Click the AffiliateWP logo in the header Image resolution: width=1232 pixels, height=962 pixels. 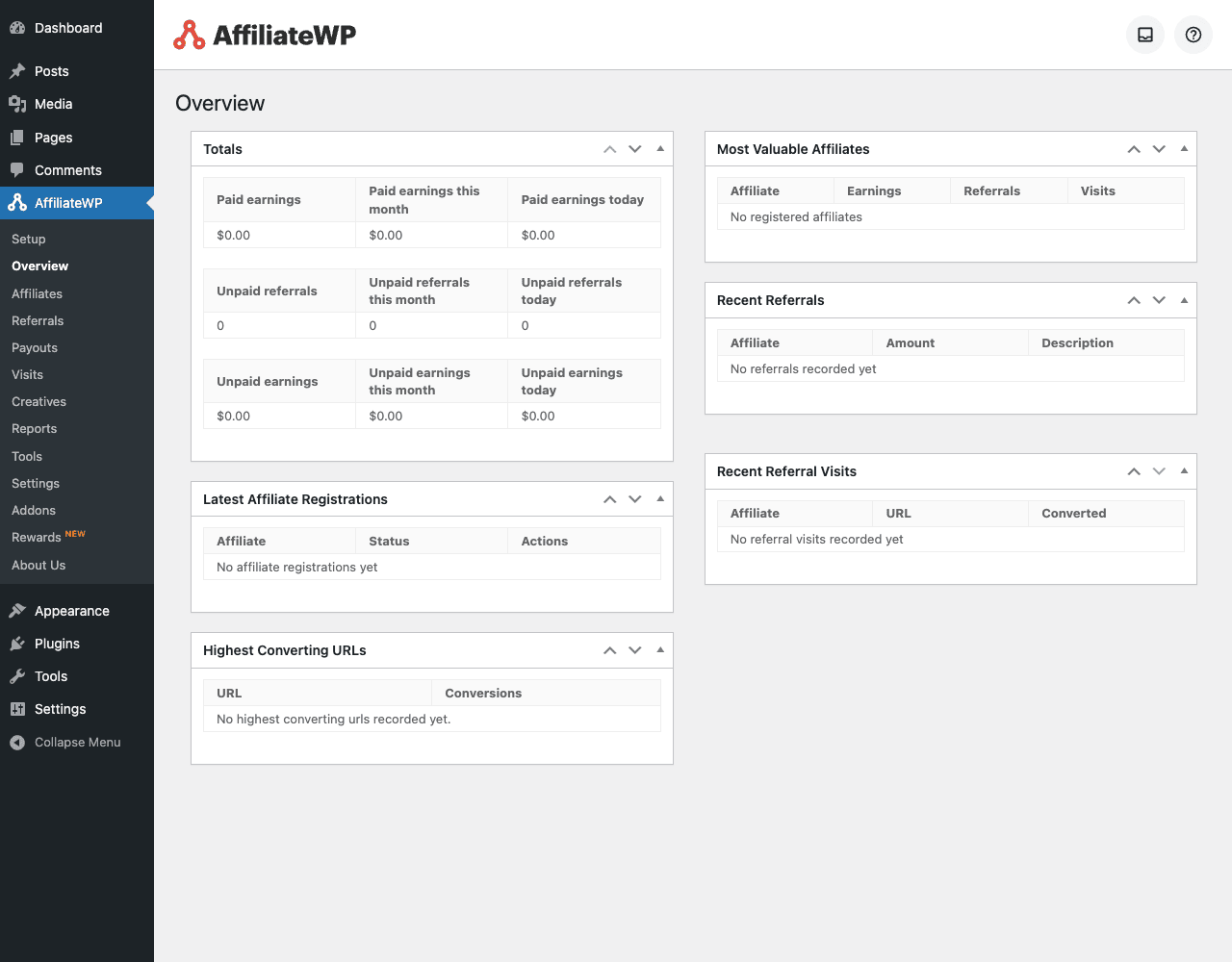click(x=265, y=35)
